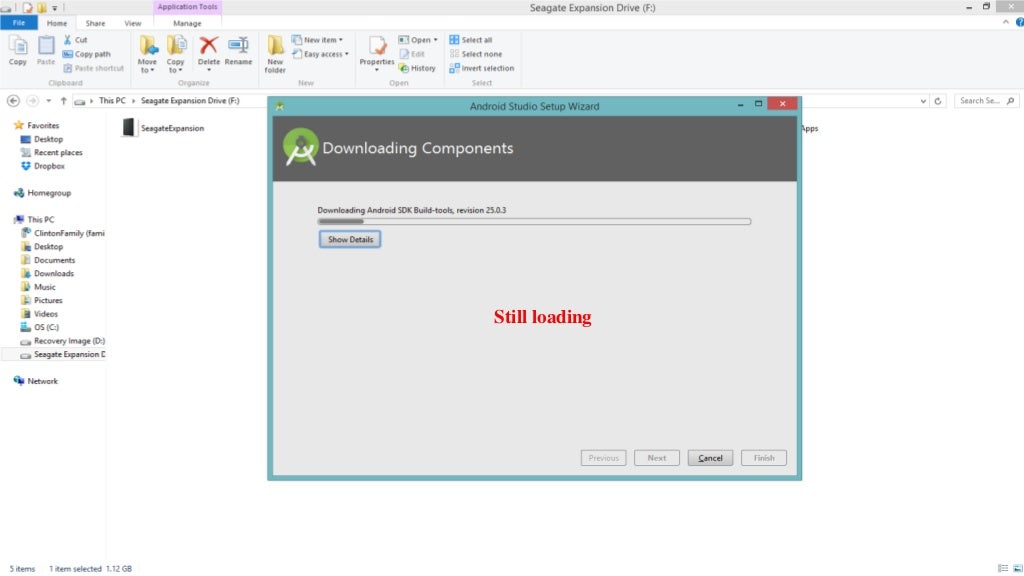Screen dimensions: 1024x576
Task: Click the History option in ribbon
Action: [417, 68]
